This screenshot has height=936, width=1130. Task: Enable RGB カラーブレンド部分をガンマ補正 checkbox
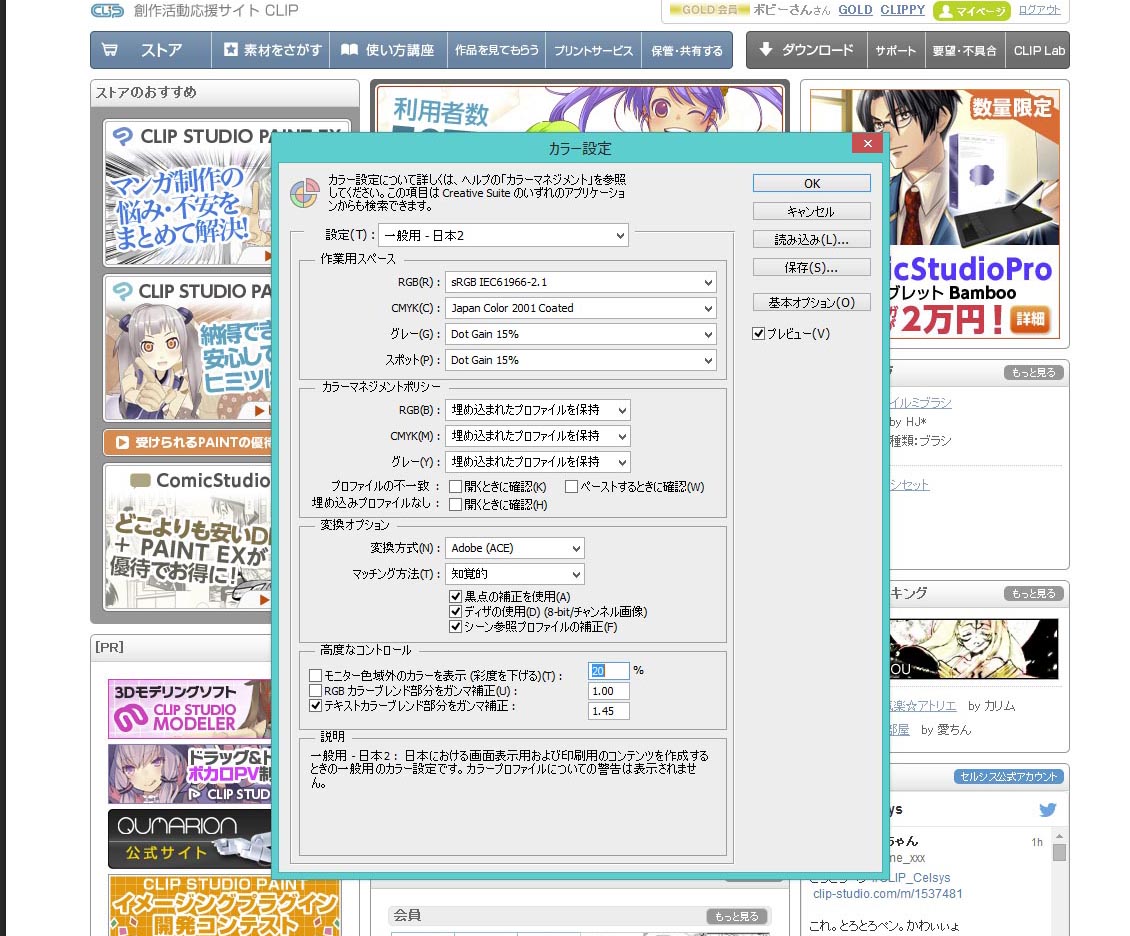click(315, 690)
